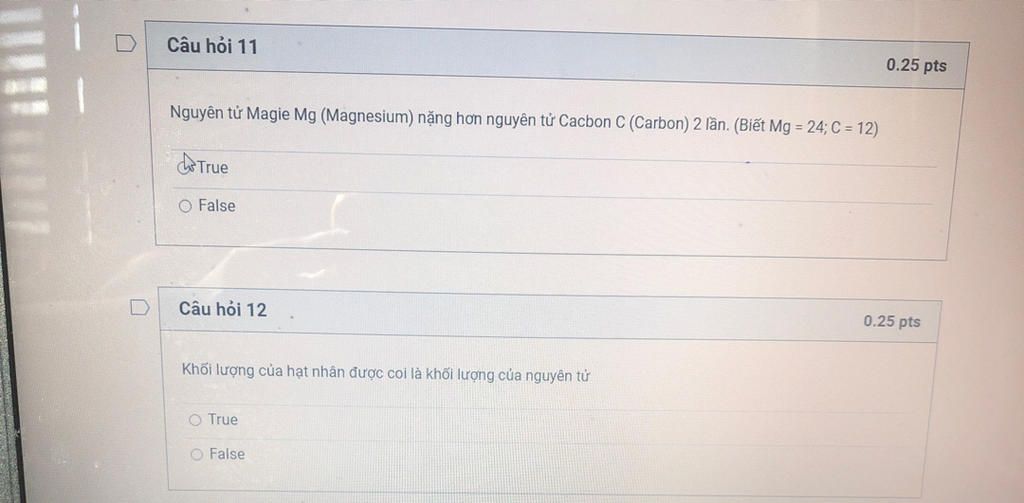Flag Câu hỏi 11 with the bookmark icon

tap(126, 44)
